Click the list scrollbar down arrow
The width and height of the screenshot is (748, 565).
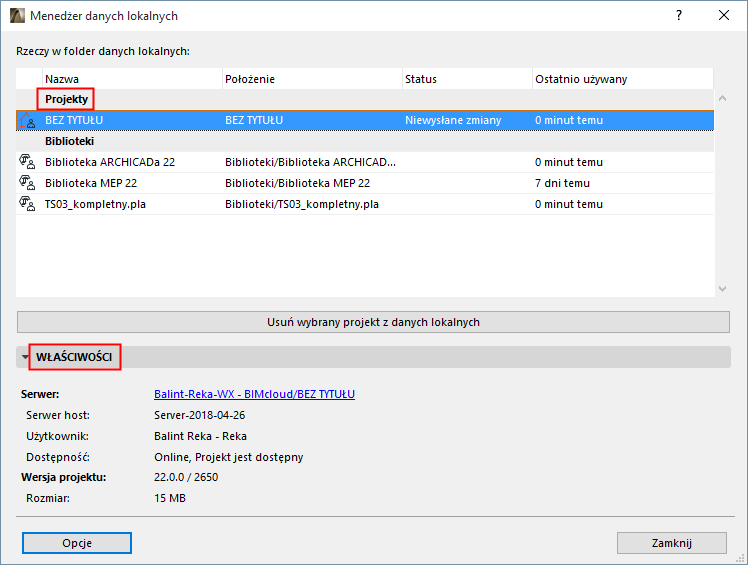pos(722,289)
